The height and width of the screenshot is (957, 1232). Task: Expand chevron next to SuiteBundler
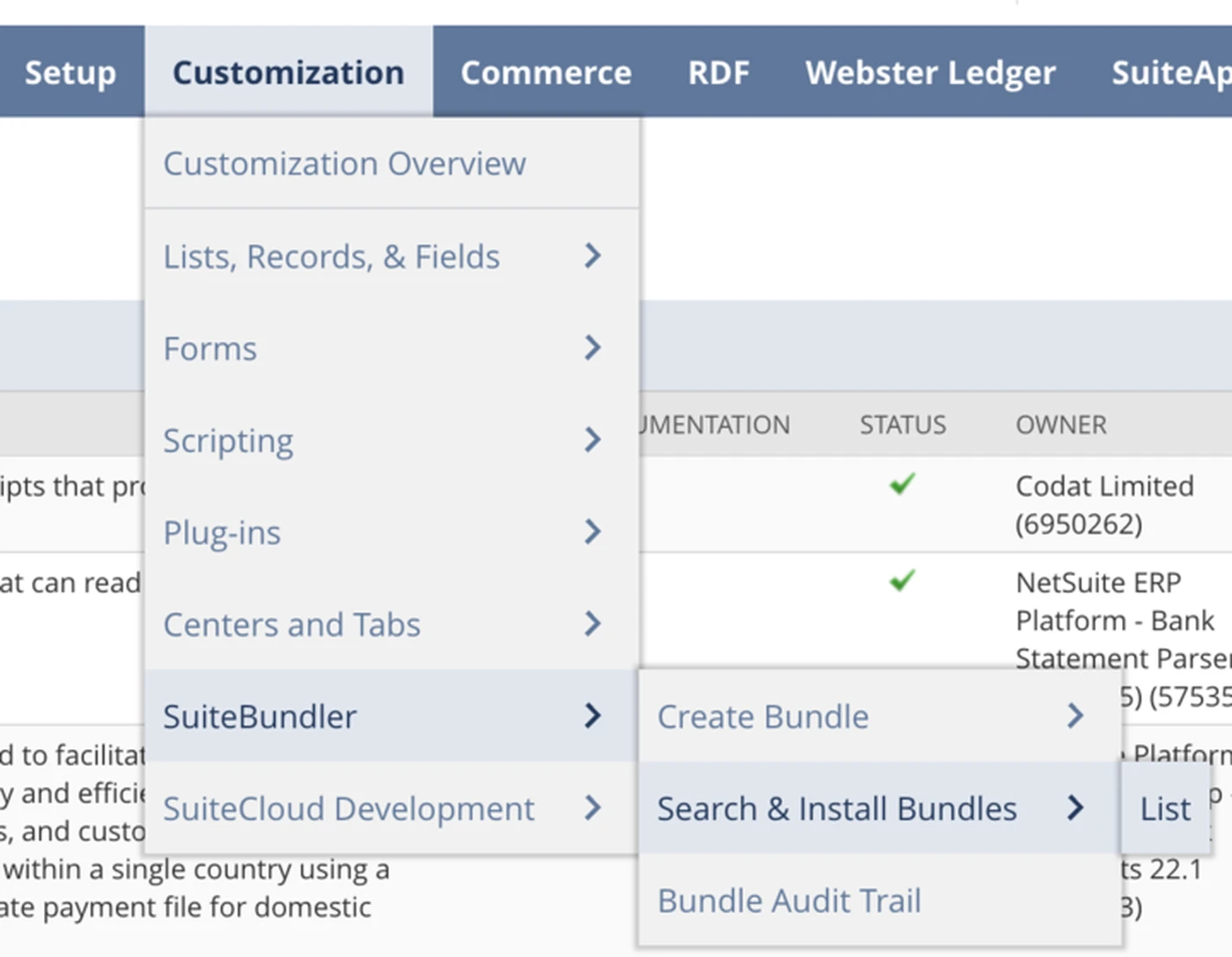pyautogui.click(x=593, y=716)
